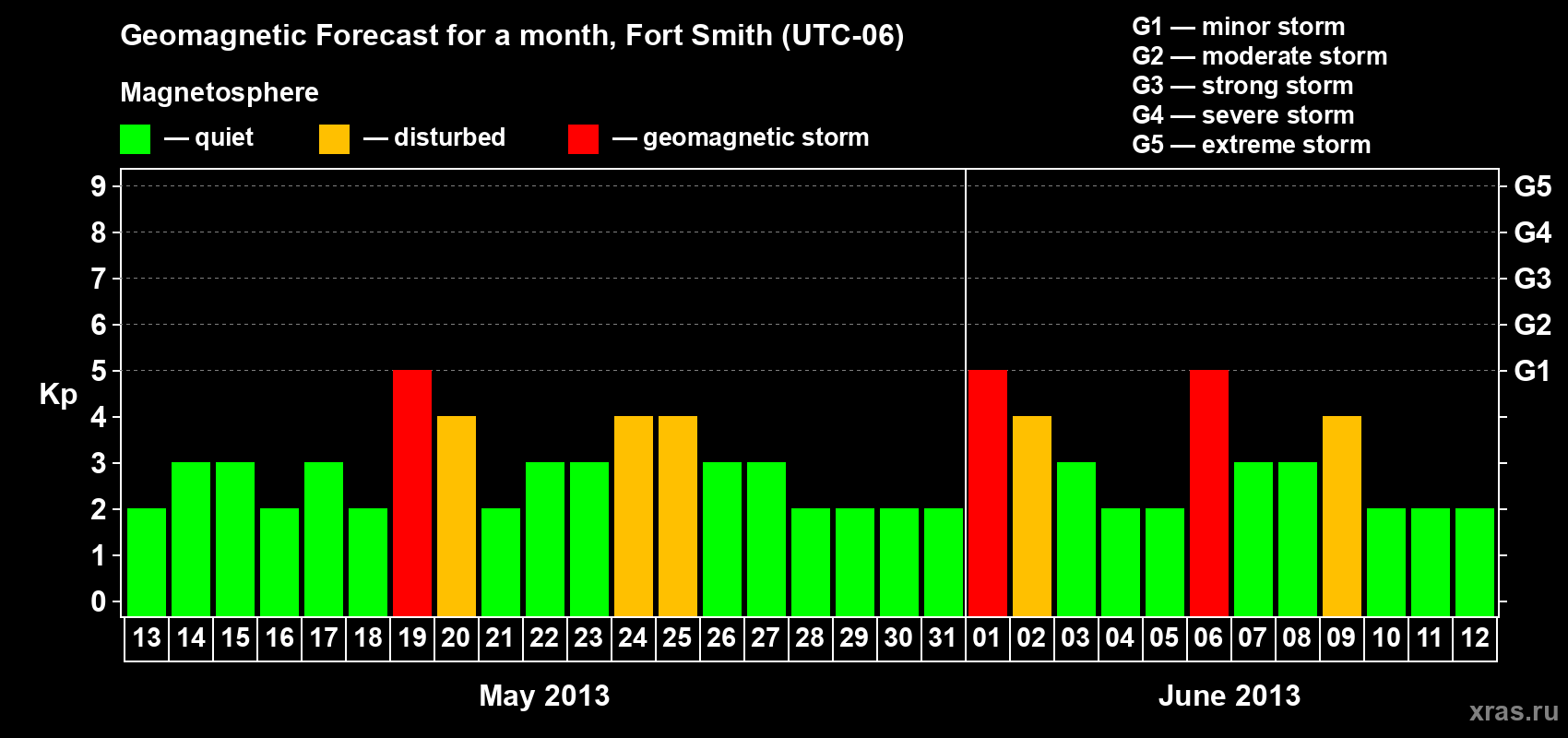Click the date label 04

point(1120,637)
